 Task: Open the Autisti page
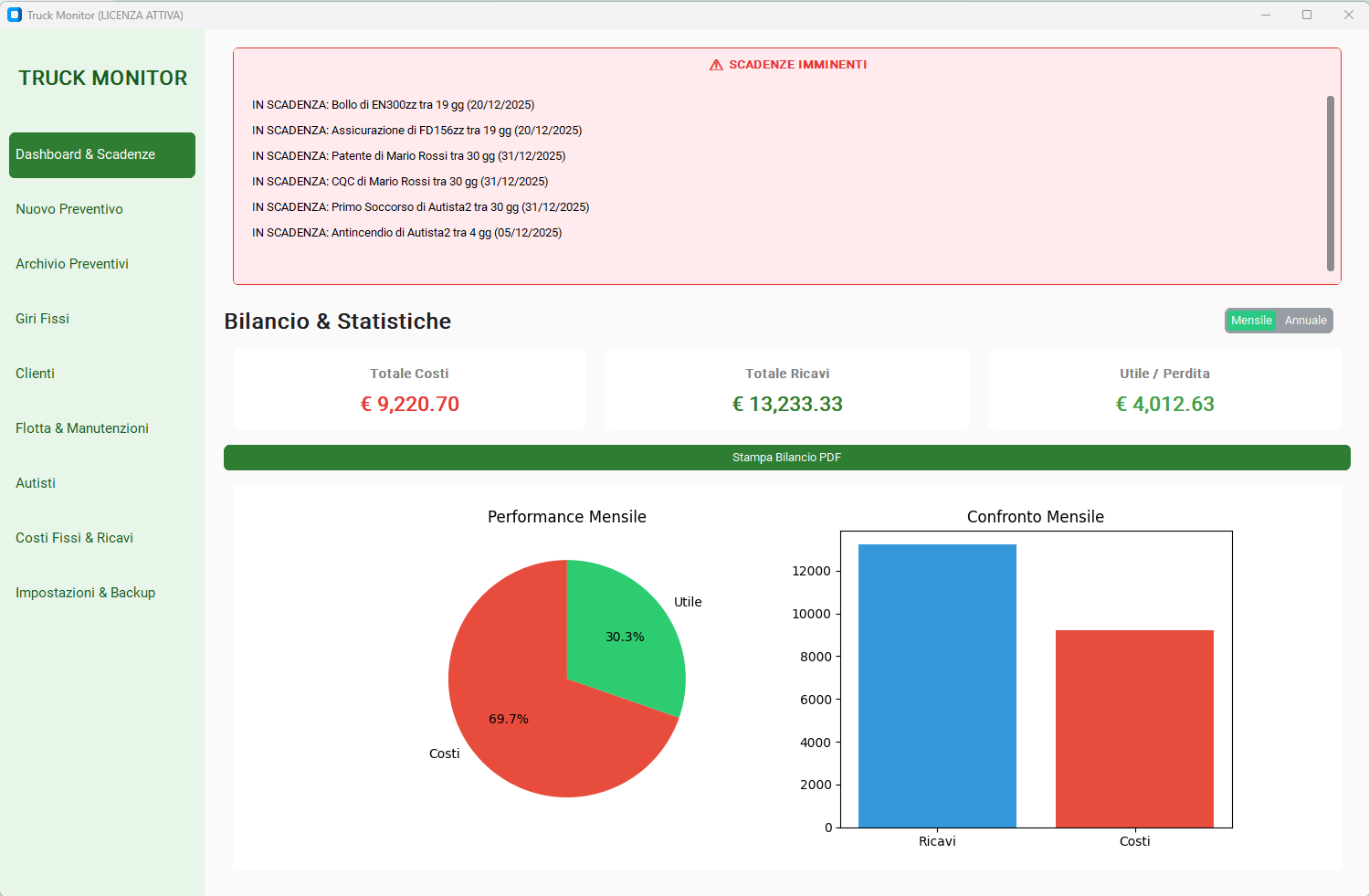pyautogui.click(x=36, y=483)
